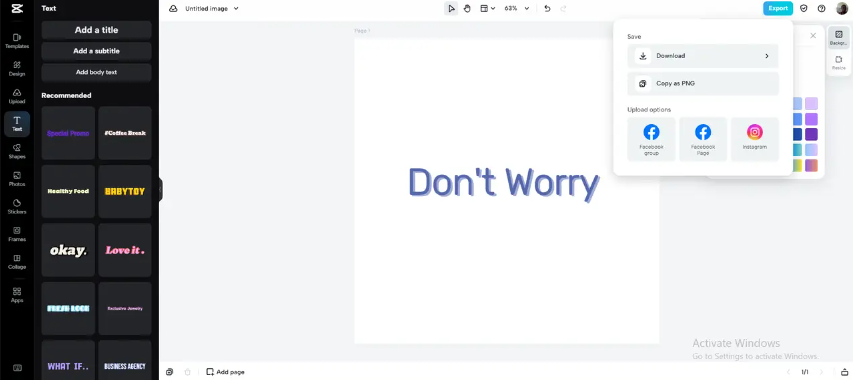The height and width of the screenshot is (380, 853).
Task: Select the FRESH LOOK text preset
Action: (68, 308)
